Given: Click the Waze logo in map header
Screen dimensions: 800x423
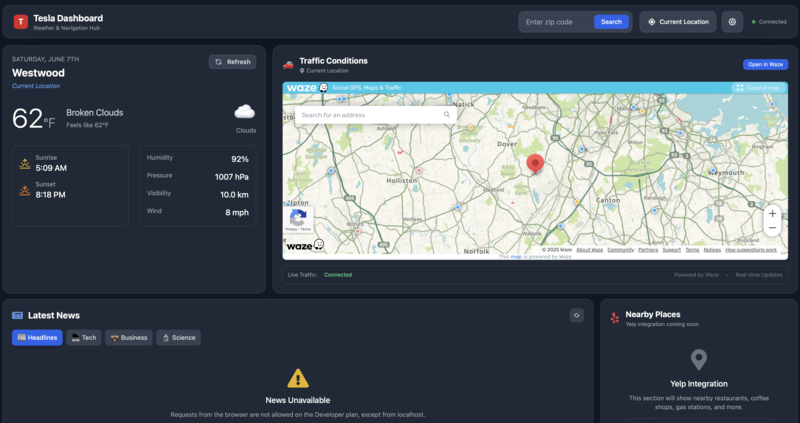Looking at the screenshot, I should (x=307, y=88).
